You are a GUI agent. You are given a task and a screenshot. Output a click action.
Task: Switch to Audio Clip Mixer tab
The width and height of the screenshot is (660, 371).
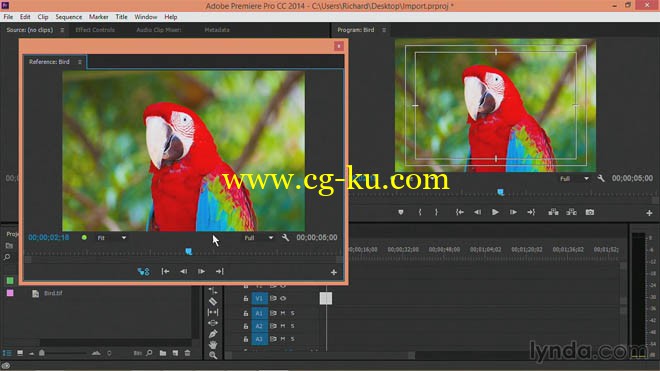coord(159,30)
